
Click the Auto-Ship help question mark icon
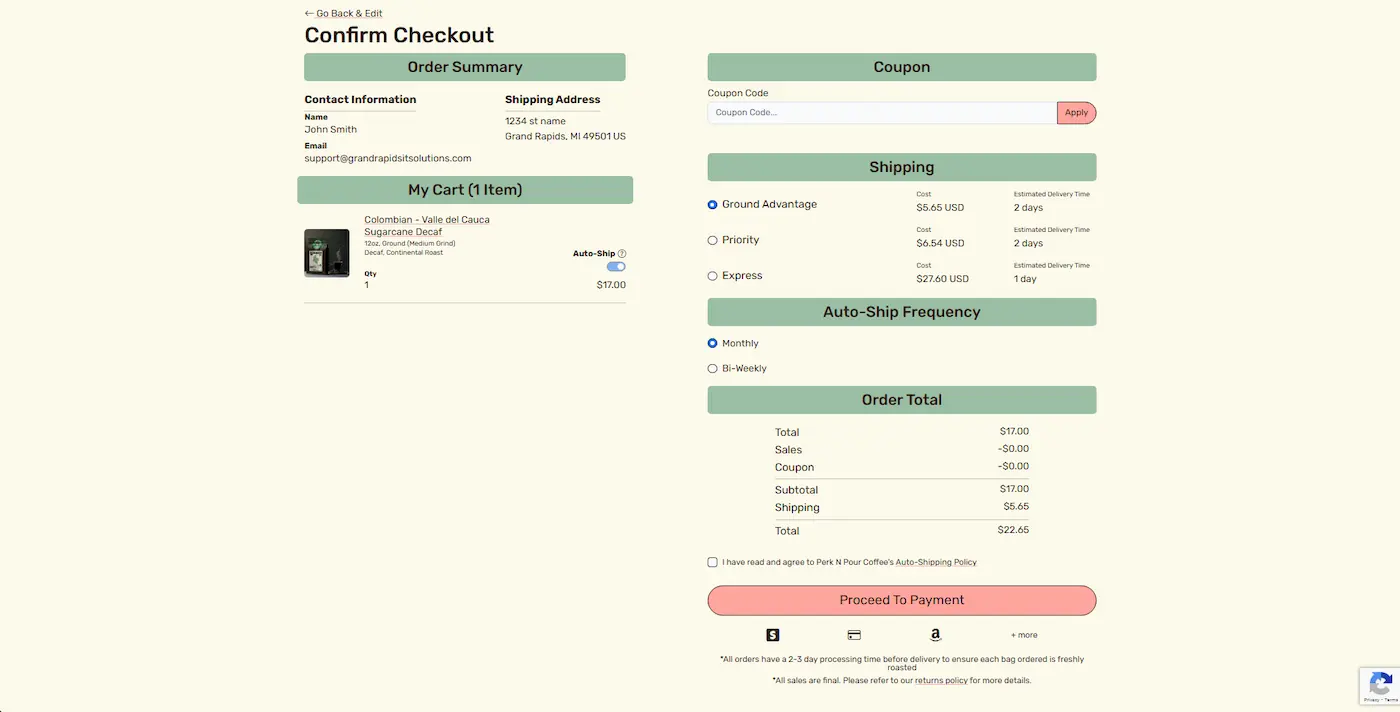pyautogui.click(x=622, y=254)
